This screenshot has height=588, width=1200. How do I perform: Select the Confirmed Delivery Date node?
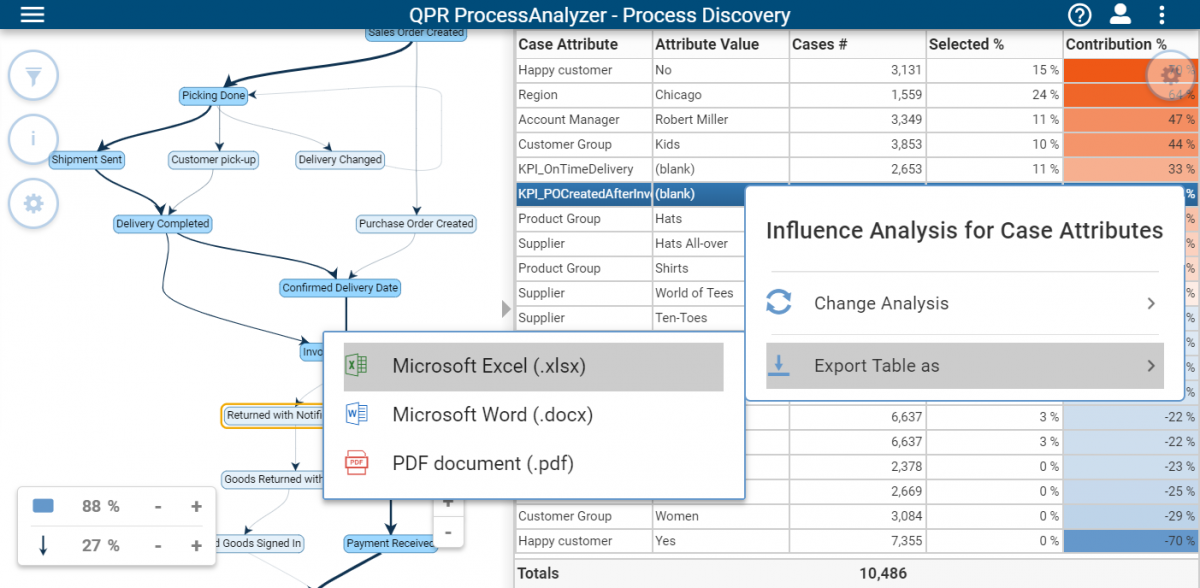[340, 288]
